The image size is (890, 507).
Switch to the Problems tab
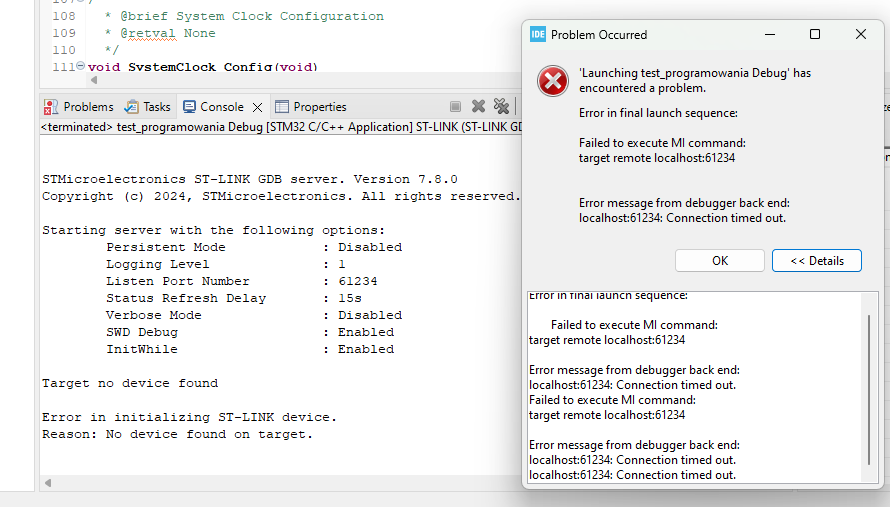79,107
